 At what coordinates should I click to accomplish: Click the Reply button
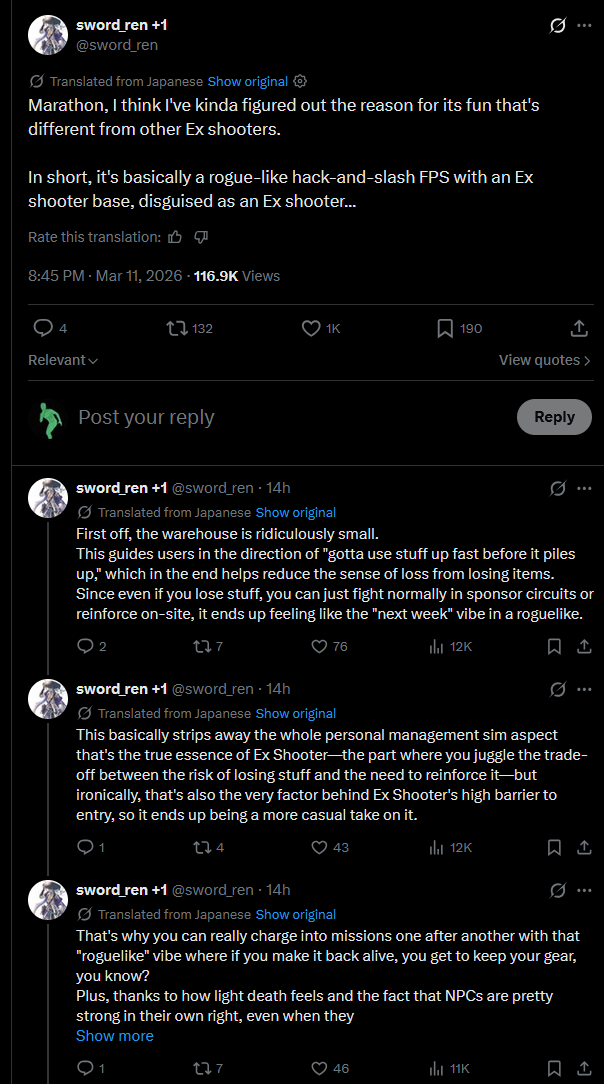click(x=554, y=417)
